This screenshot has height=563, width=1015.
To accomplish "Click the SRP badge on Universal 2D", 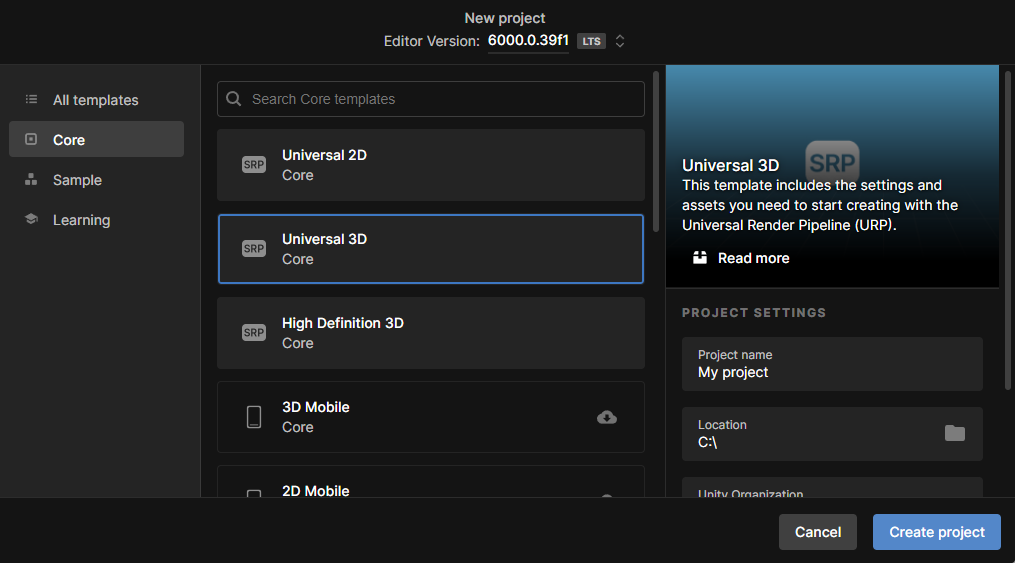I will tap(254, 164).
